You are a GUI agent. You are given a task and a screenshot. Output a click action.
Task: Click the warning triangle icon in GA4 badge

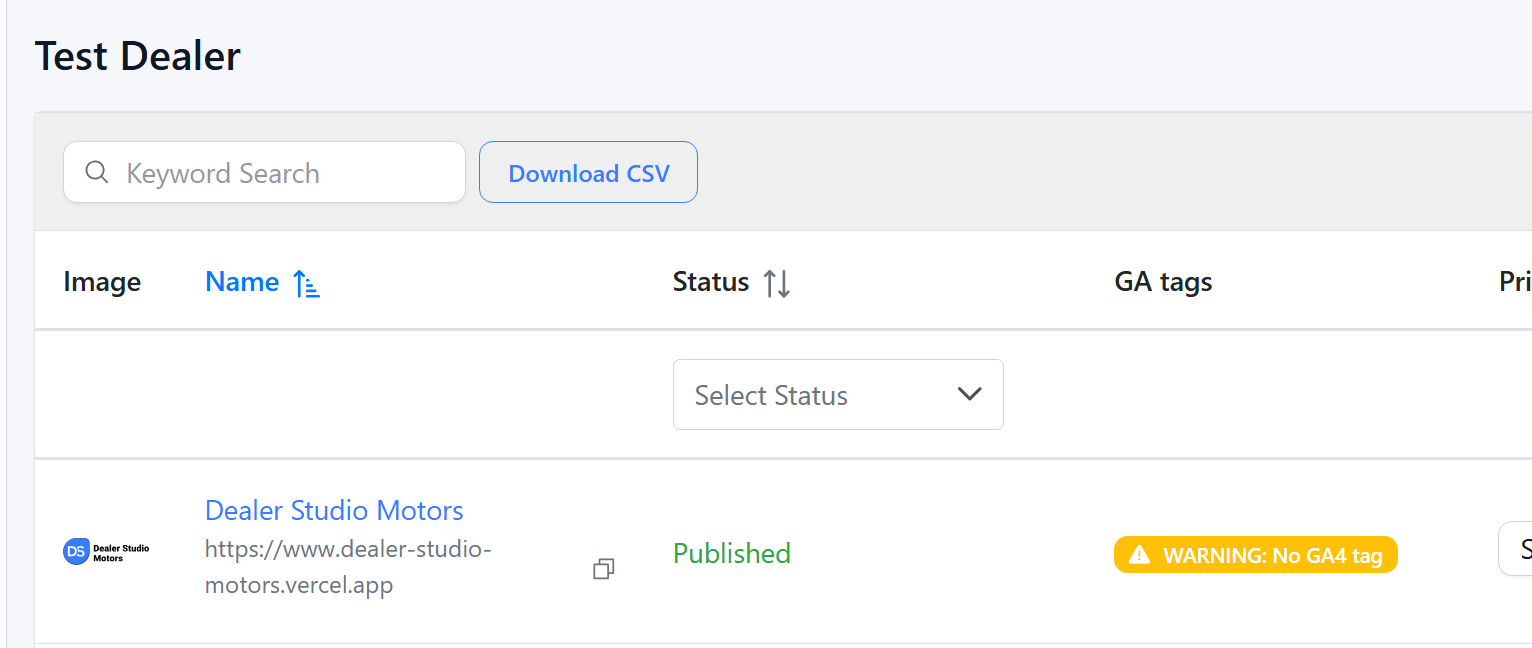click(x=1139, y=555)
